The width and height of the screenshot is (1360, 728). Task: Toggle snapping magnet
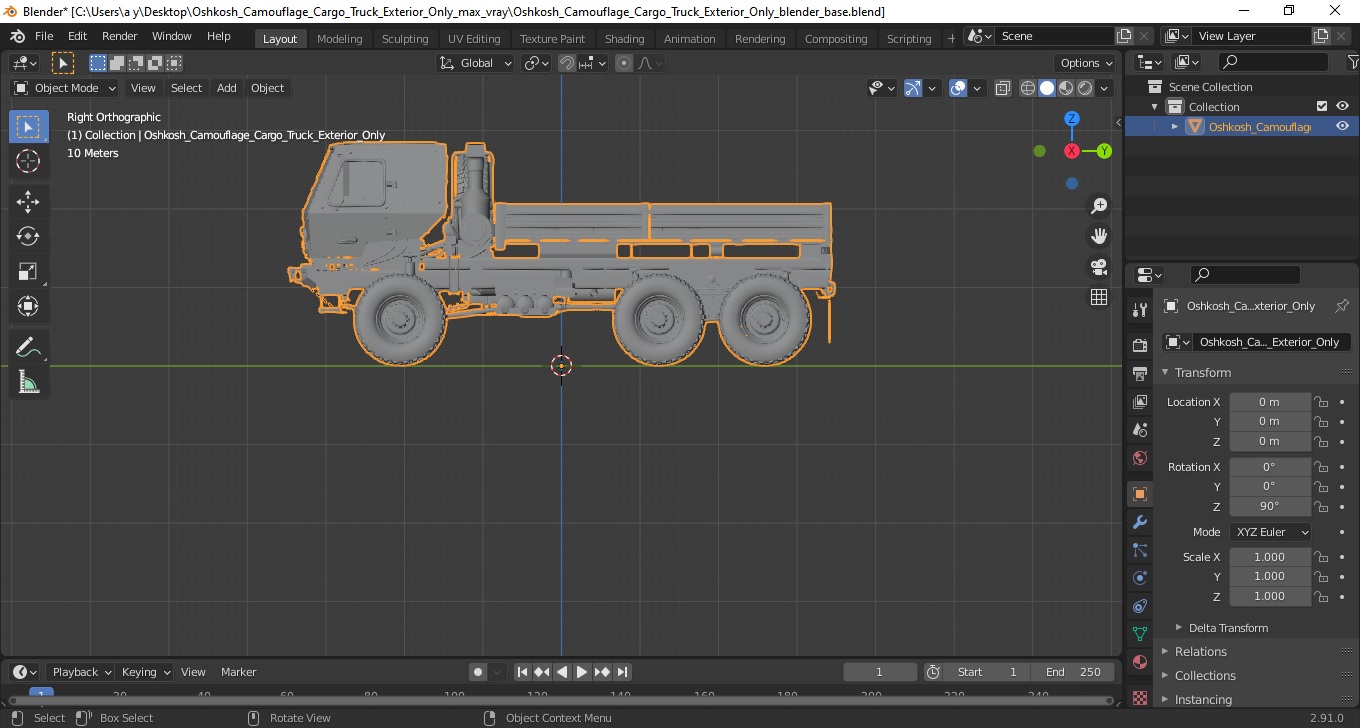pyautogui.click(x=567, y=63)
